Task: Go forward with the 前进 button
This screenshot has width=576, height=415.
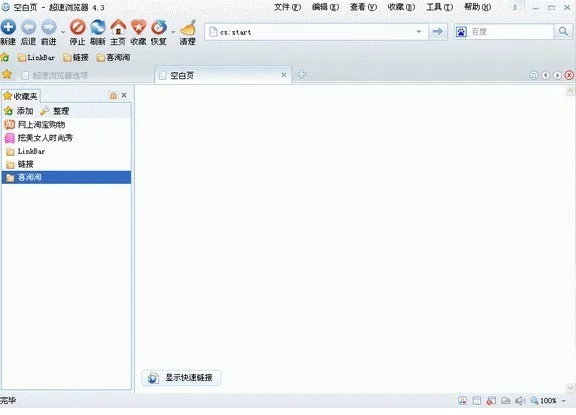Action: [x=49, y=28]
